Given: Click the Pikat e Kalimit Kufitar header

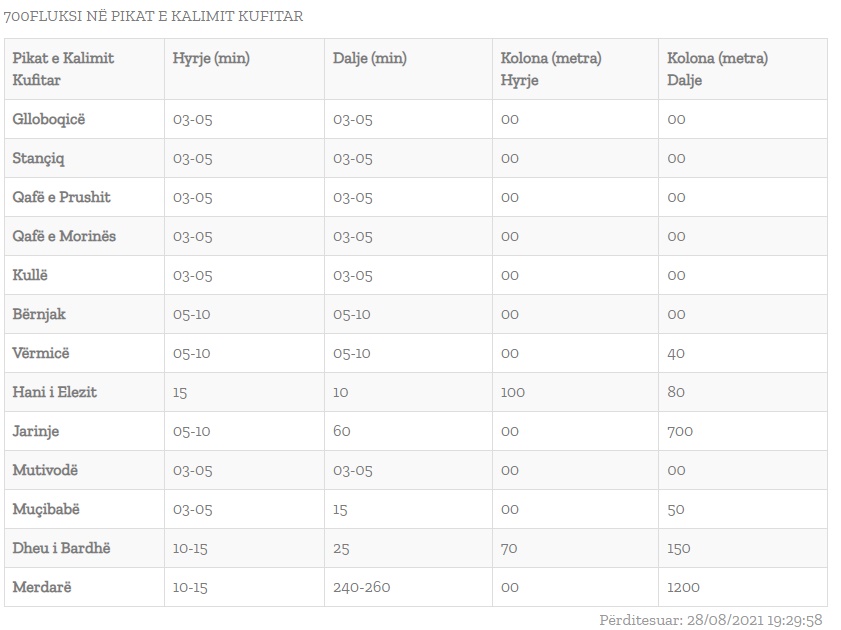Looking at the screenshot, I should [x=63, y=68].
